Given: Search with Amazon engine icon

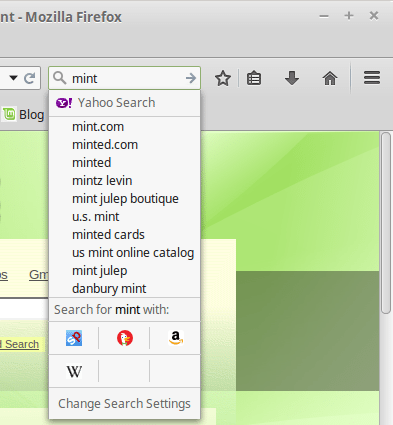Looking at the screenshot, I should [176, 338].
